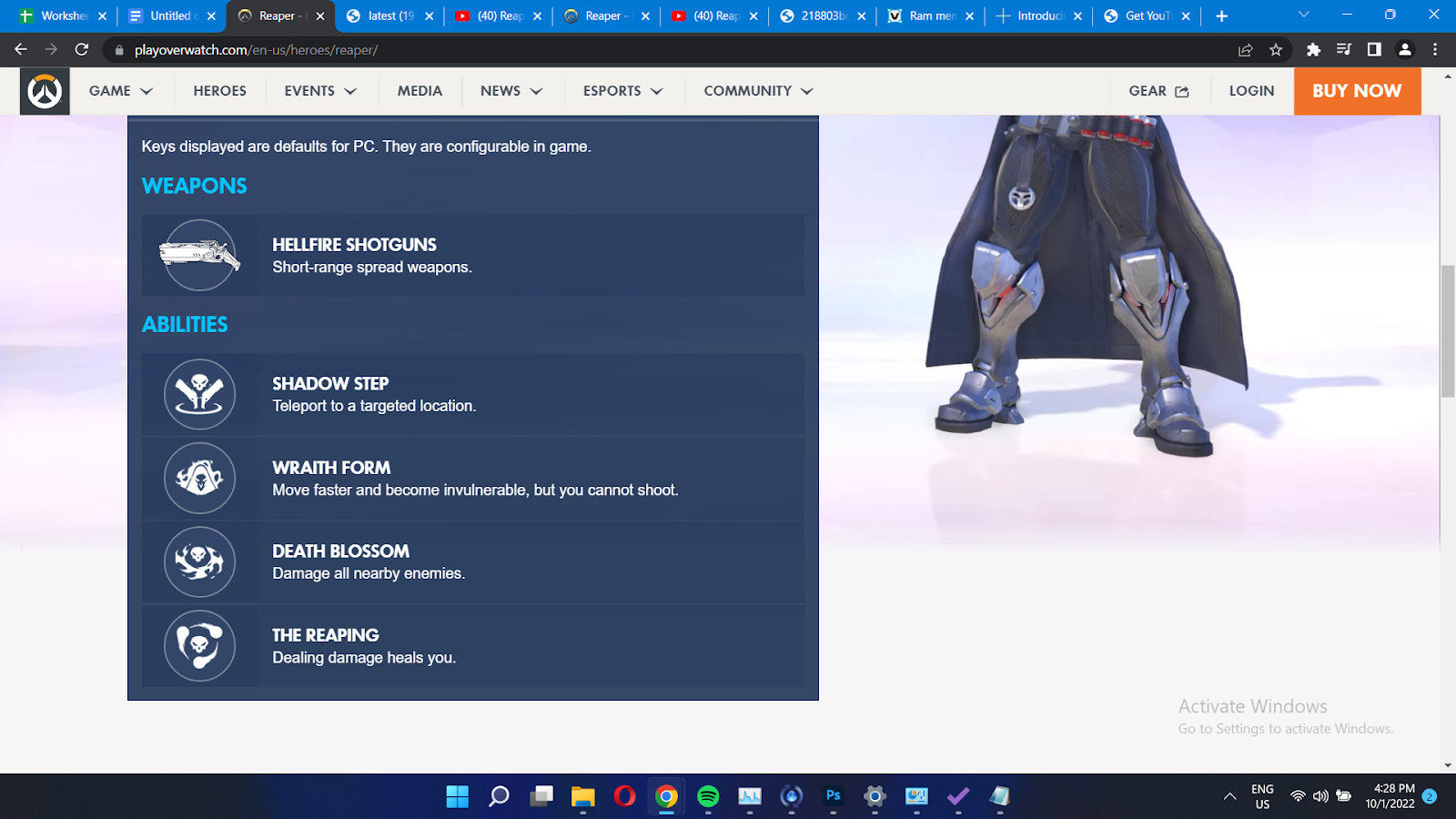Click the DEATH BLOSSOM title text
The height and width of the screenshot is (819, 1456).
340,551
